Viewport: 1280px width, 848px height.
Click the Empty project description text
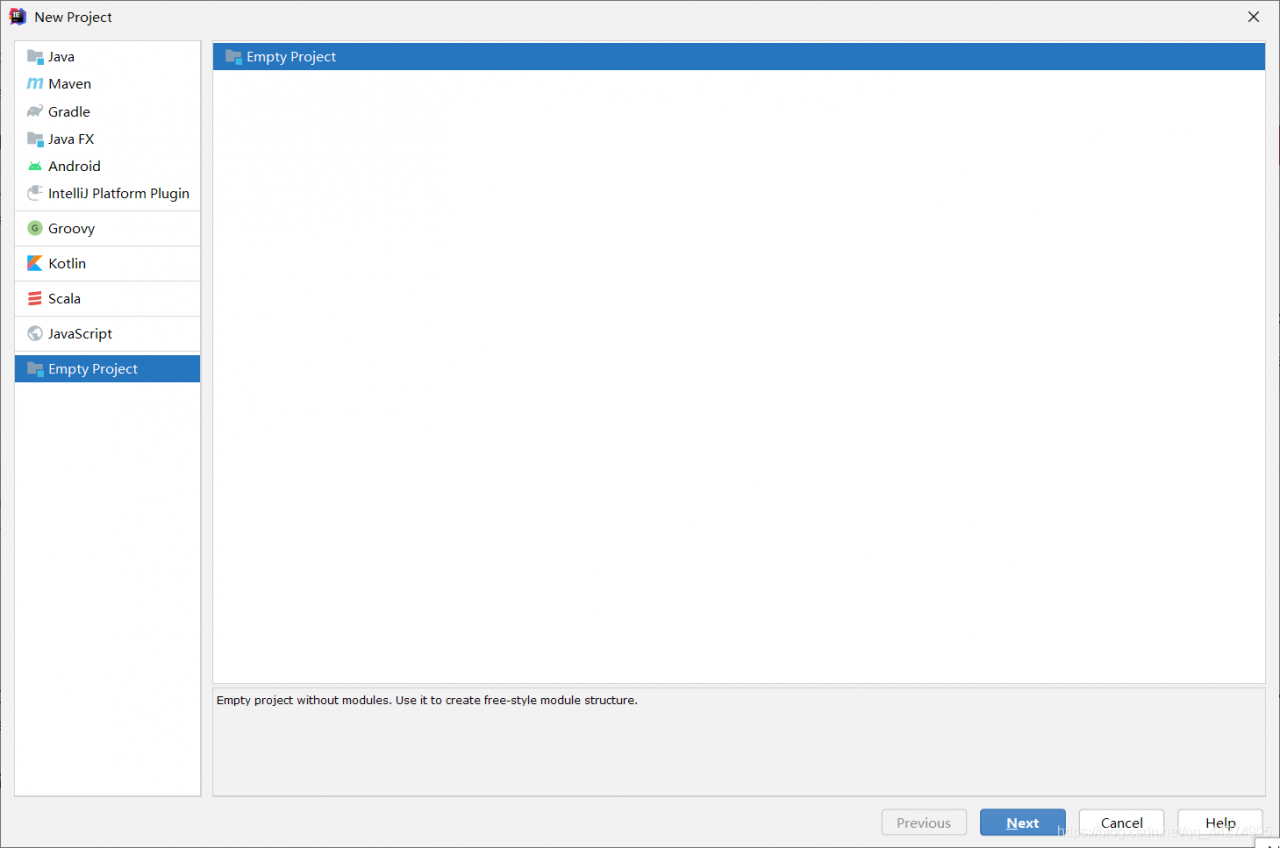click(427, 700)
